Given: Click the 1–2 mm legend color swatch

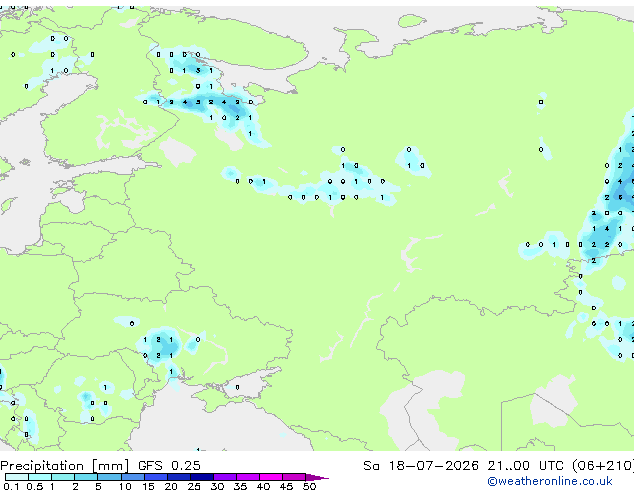Looking at the screenshot, I should pyautogui.click(x=63, y=477).
